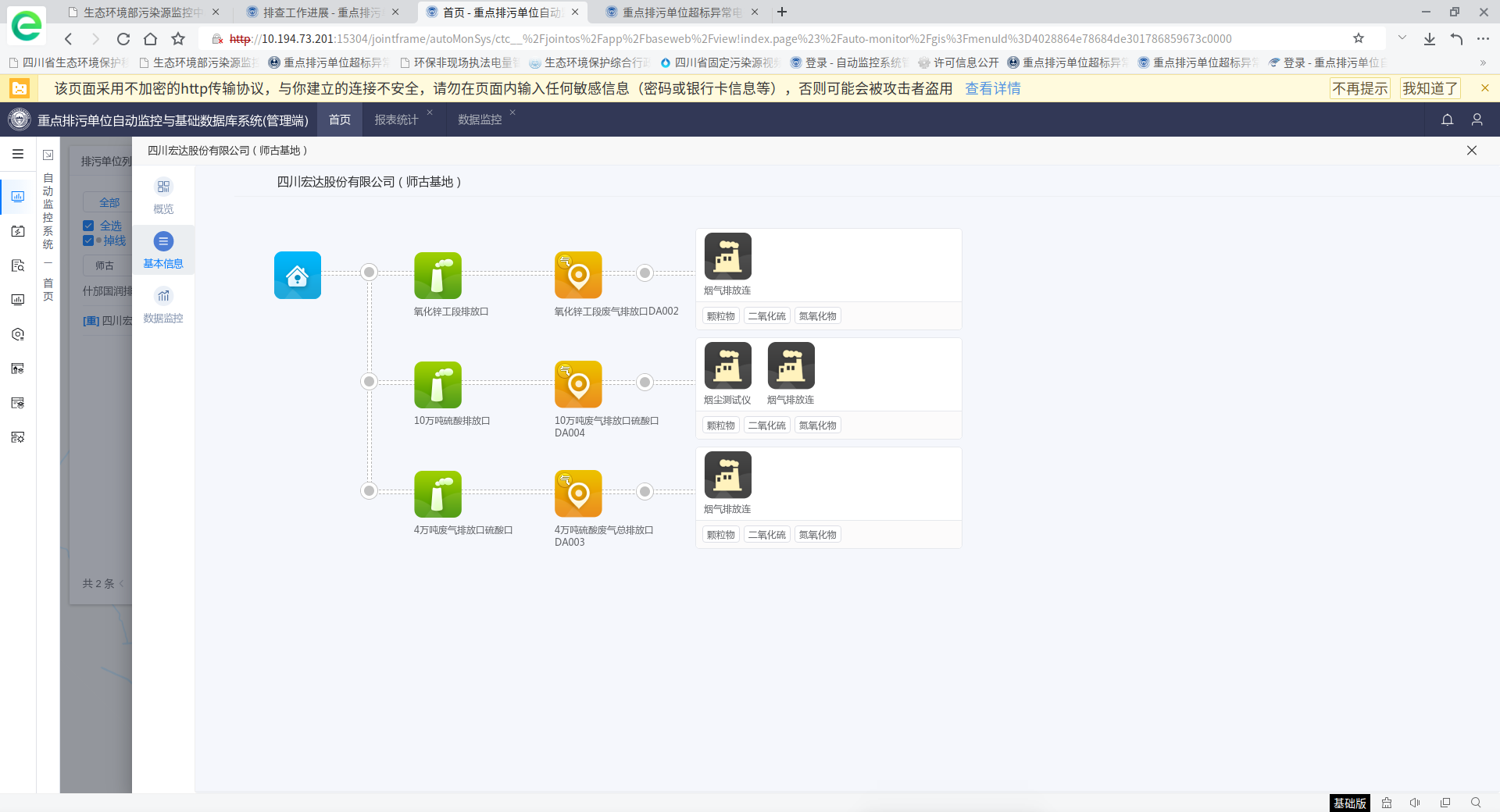Screen dimensions: 1500x812
Task: Click 二氧化硫 tag in second row
Action: [x=766, y=426]
